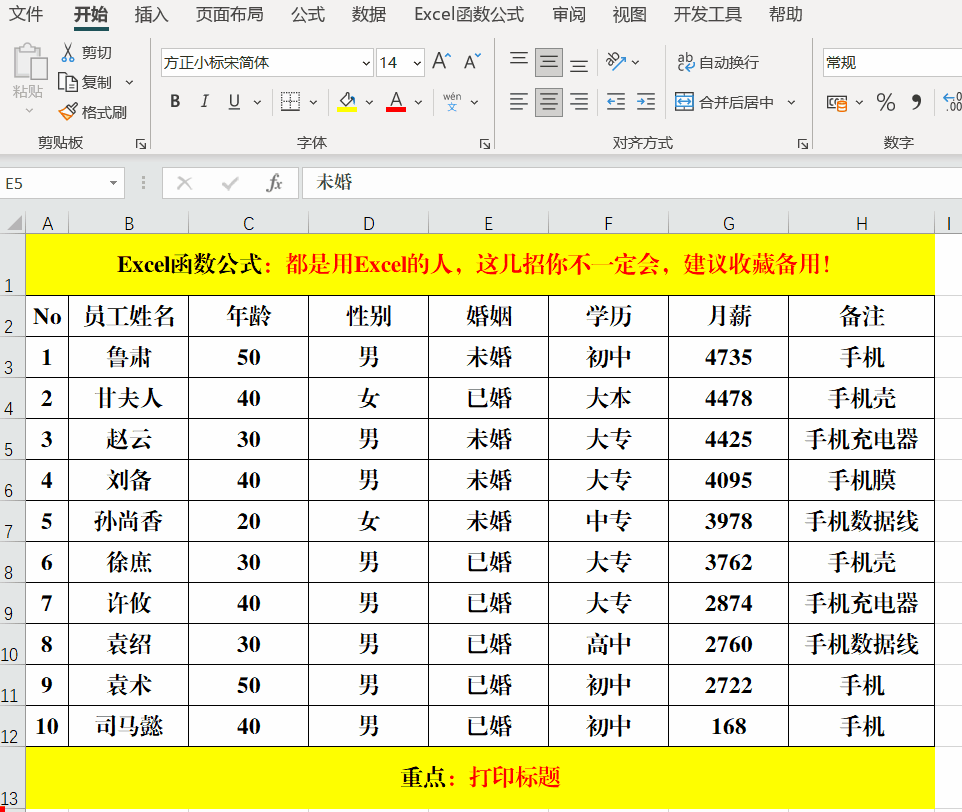Screen dimensions: 962x812
Task: Decrease the indent
Action: (616, 102)
